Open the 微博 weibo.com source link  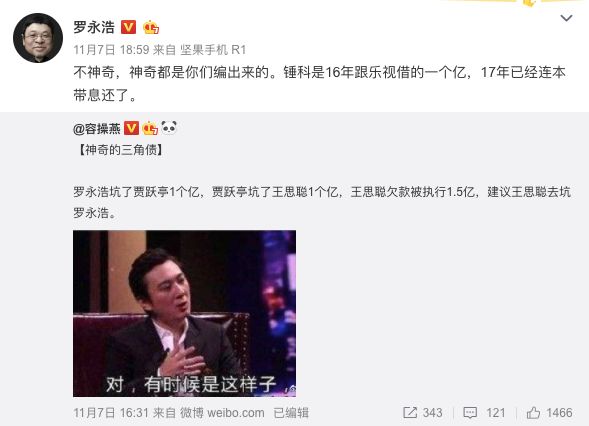click(x=222, y=413)
